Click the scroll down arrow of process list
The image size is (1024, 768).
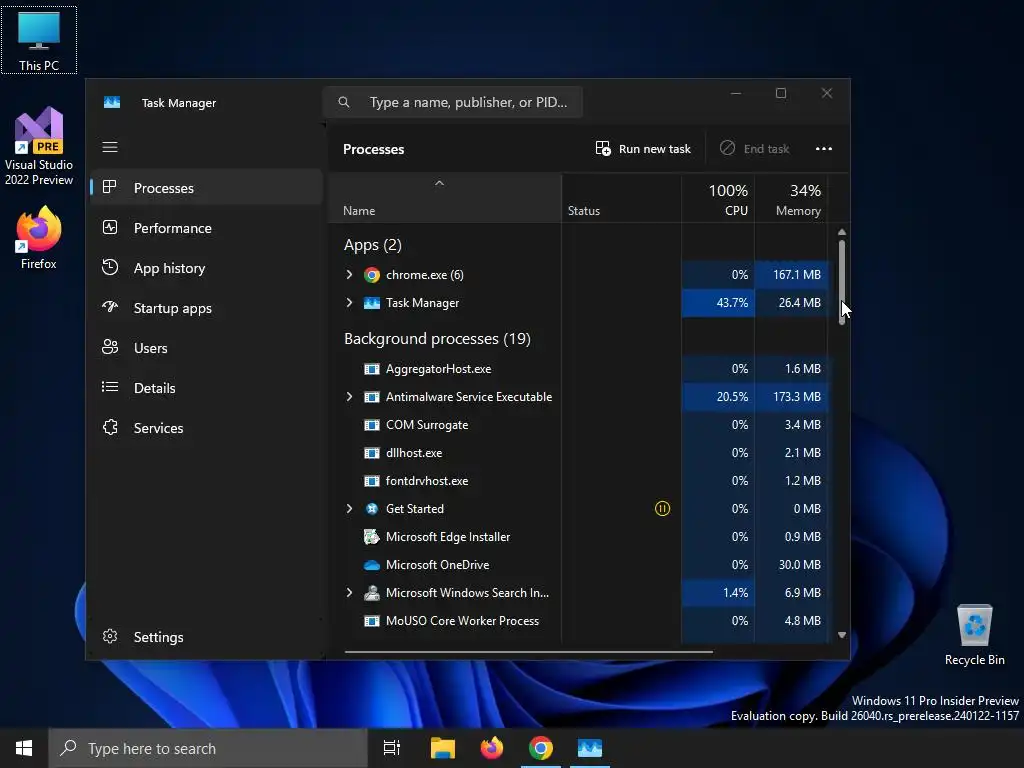[842, 635]
